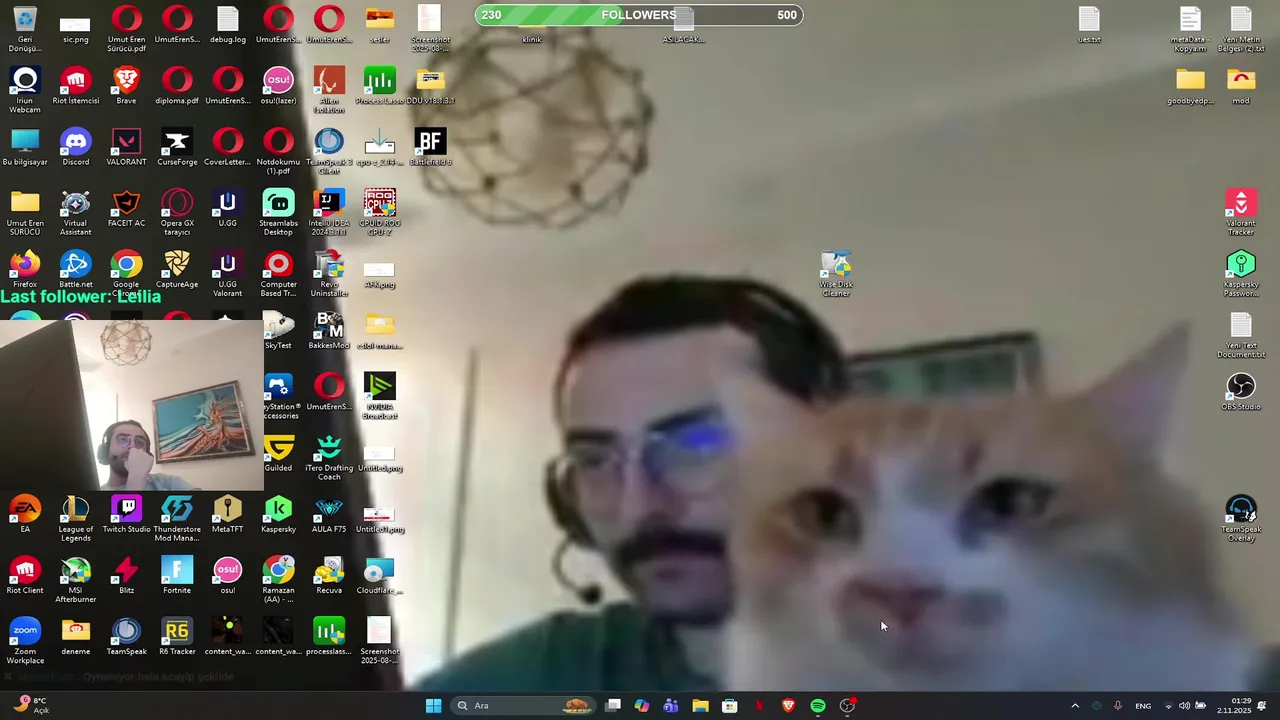Open Battlefield 6 desktop icon
1280x720 pixels.
[430, 147]
